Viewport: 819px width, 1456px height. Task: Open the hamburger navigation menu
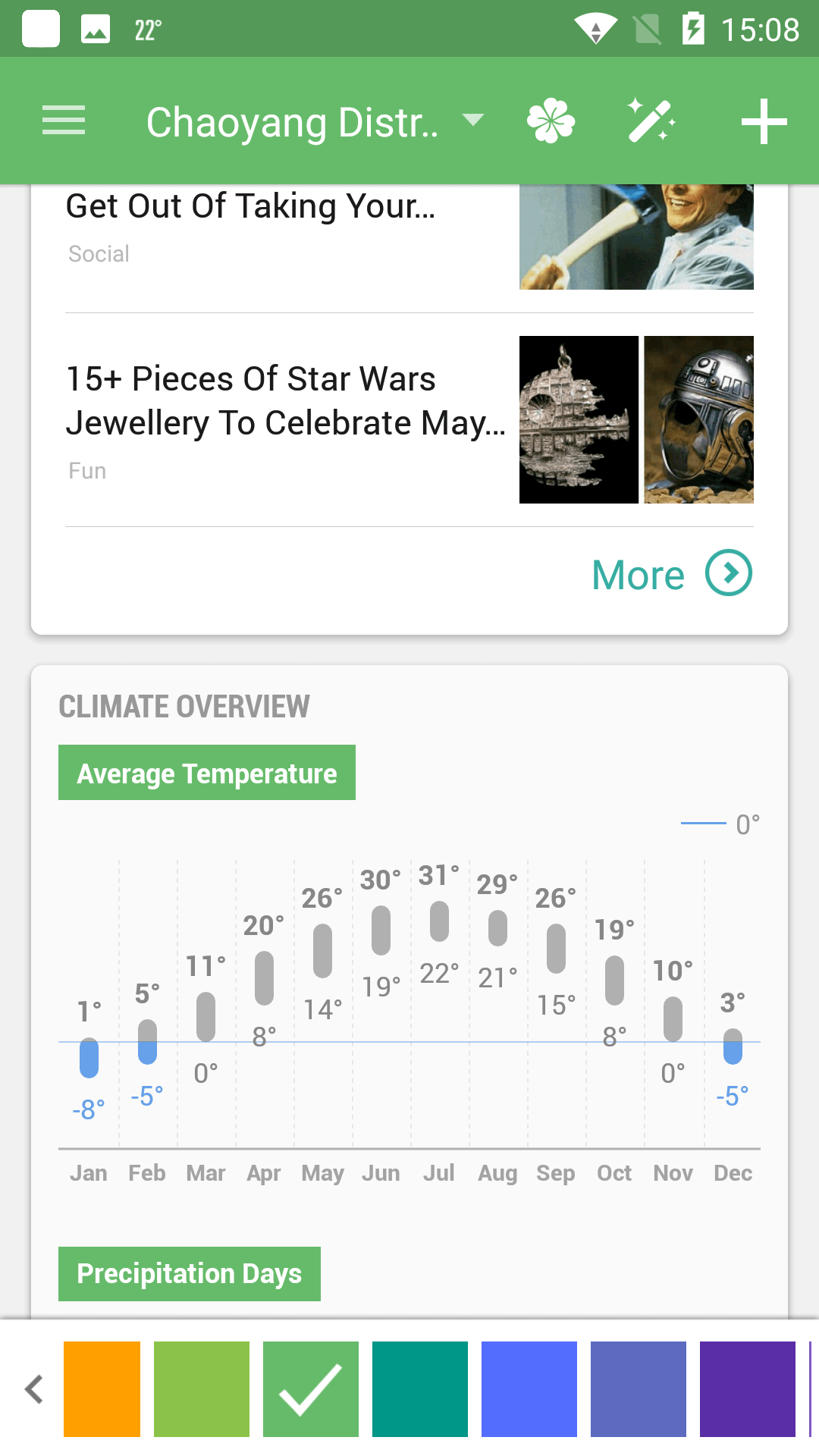tap(64, 121)
